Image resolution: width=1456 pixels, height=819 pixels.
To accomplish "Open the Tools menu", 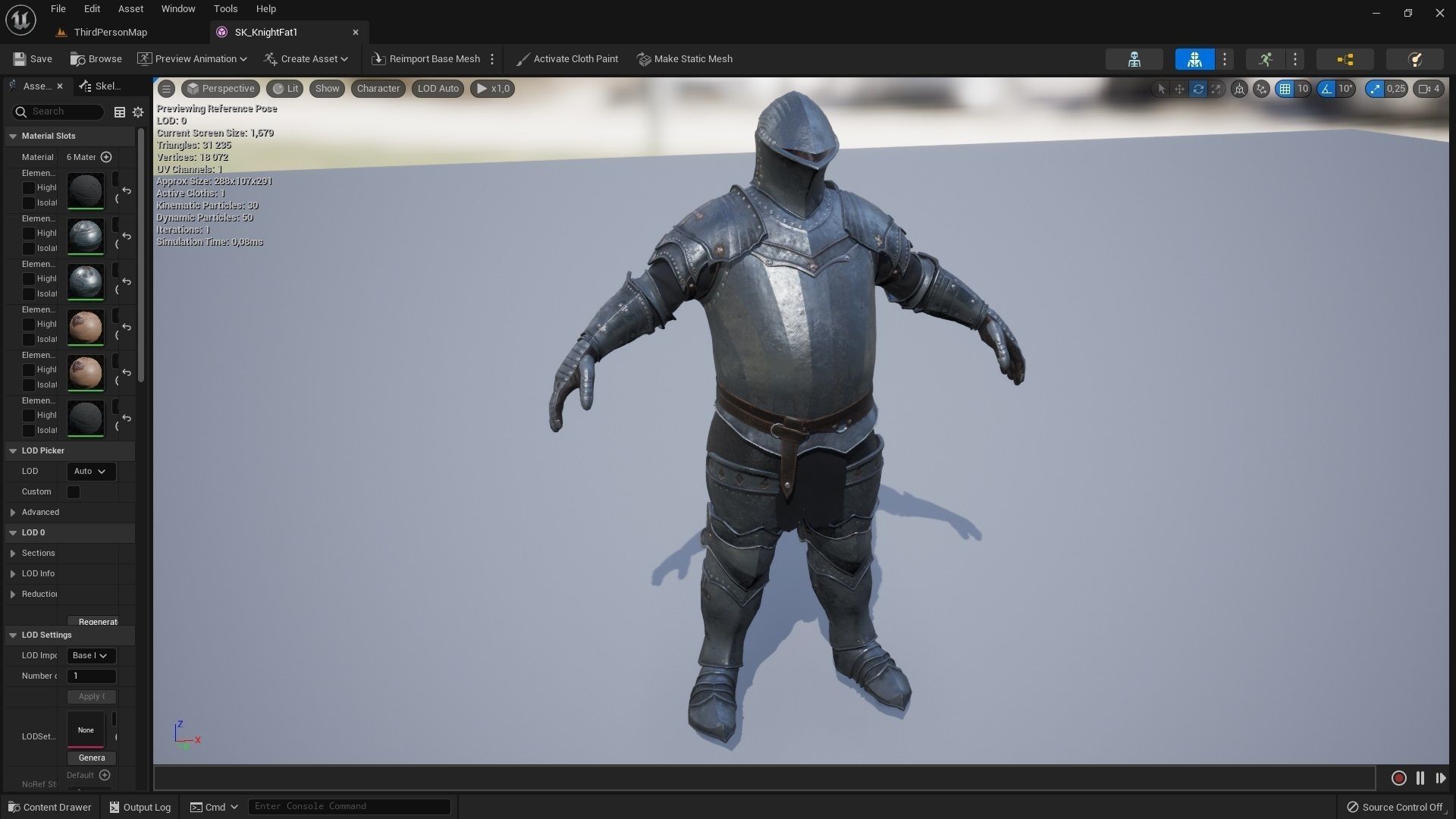I will 225,8.
